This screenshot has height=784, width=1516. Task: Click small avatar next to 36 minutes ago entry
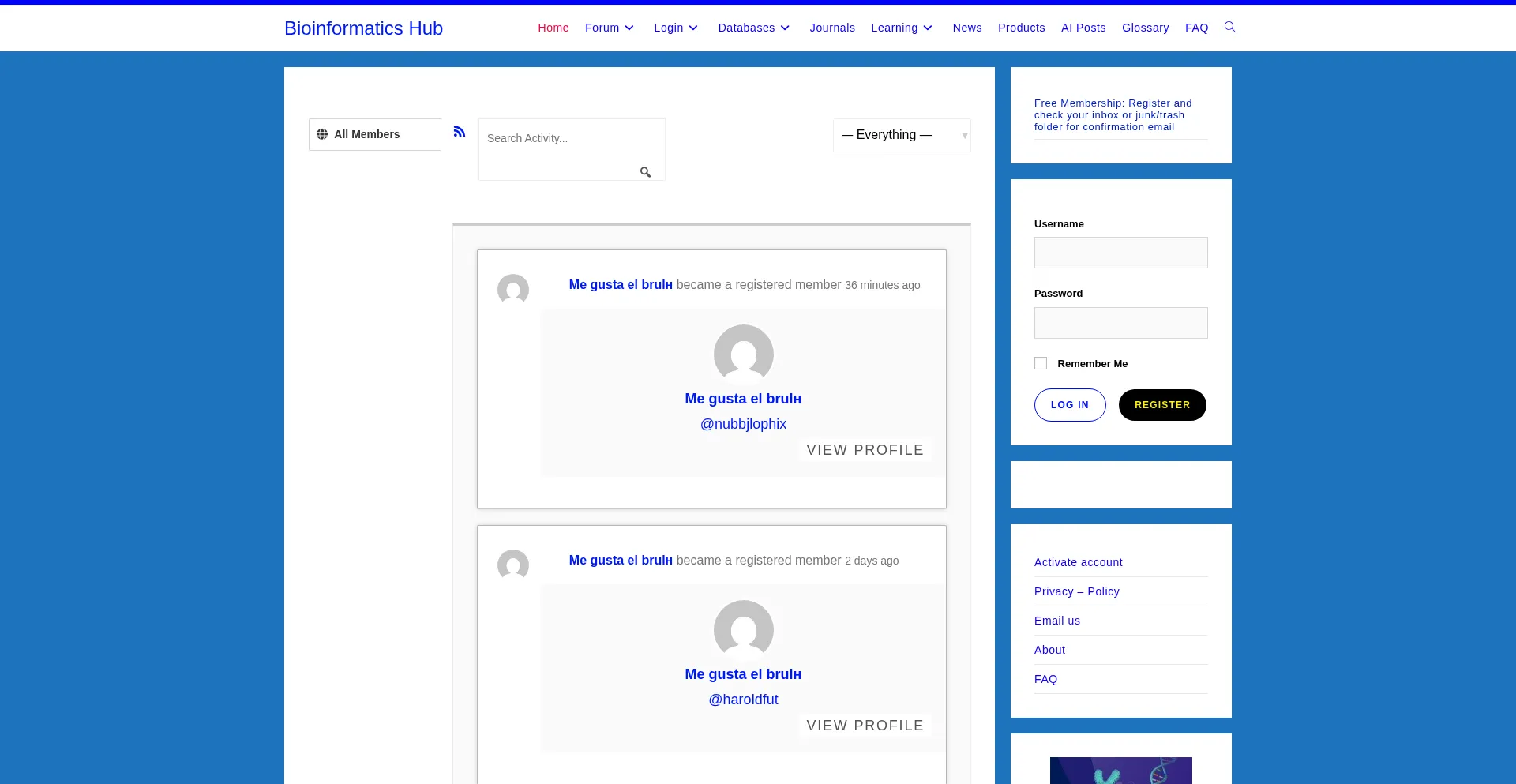click(x=513, y=290)
